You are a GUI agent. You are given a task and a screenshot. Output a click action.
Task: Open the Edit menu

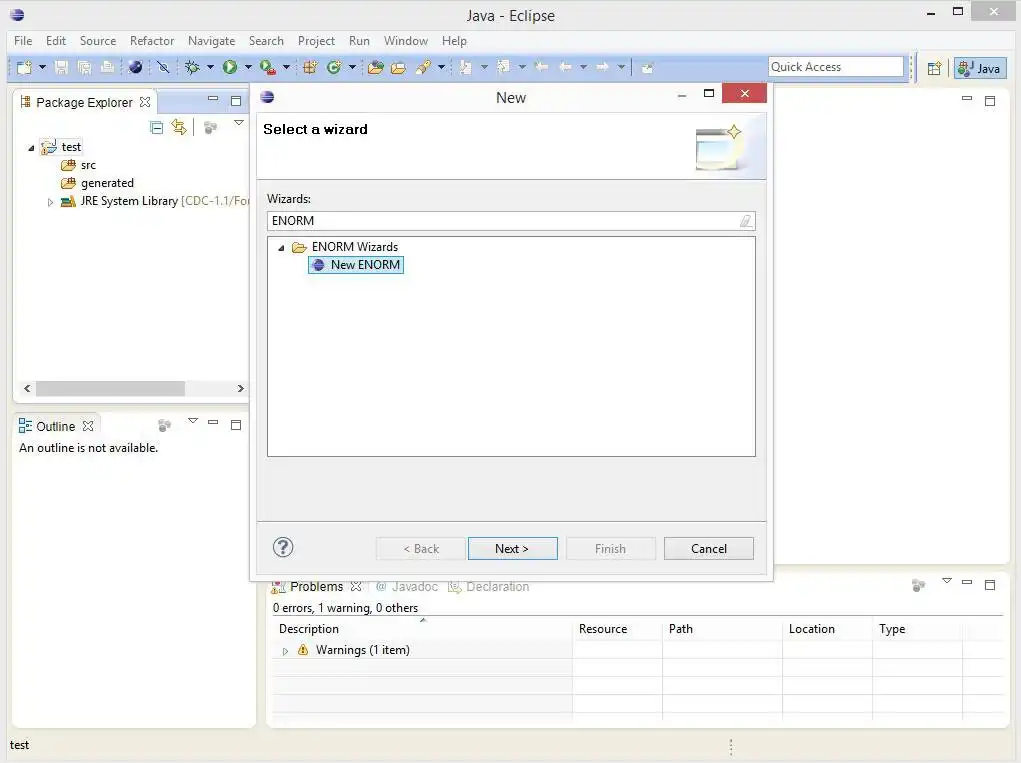(56, 40)
